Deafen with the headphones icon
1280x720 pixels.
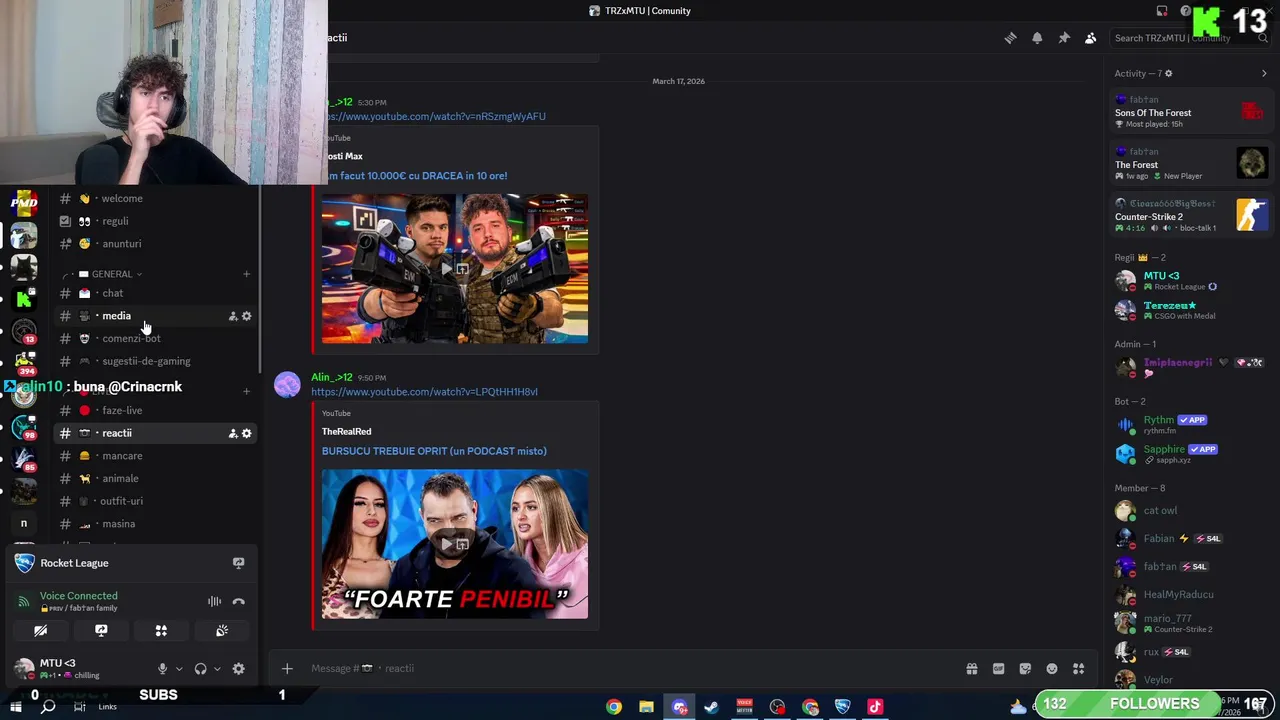[200, 668]
